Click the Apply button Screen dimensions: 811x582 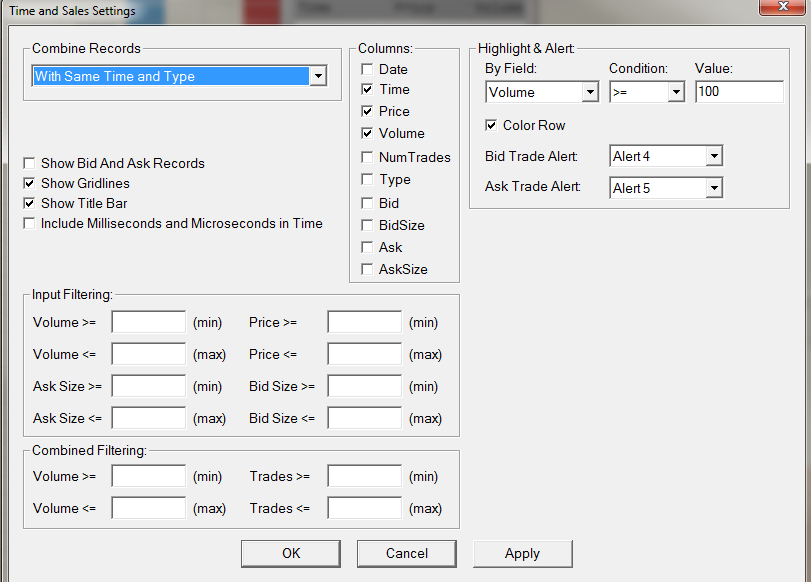click(522, 554)
